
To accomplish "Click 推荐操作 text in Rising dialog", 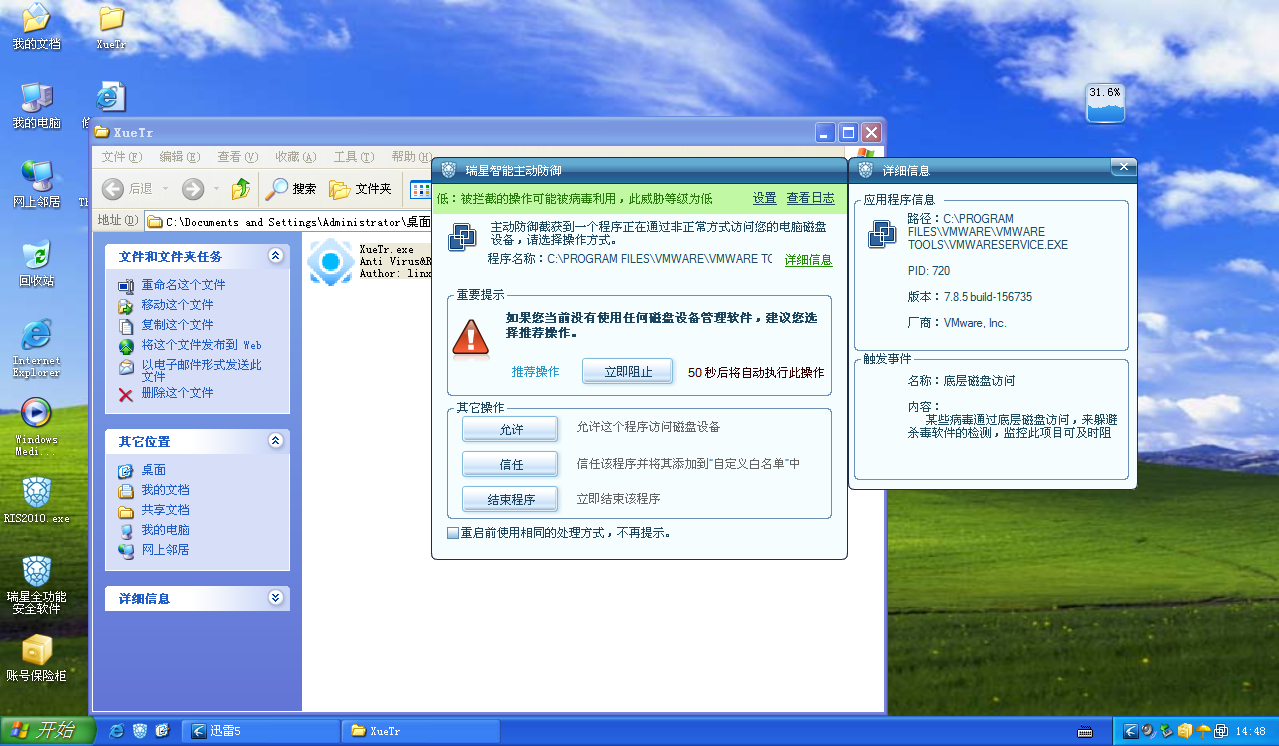I will (x=536, y=372).
